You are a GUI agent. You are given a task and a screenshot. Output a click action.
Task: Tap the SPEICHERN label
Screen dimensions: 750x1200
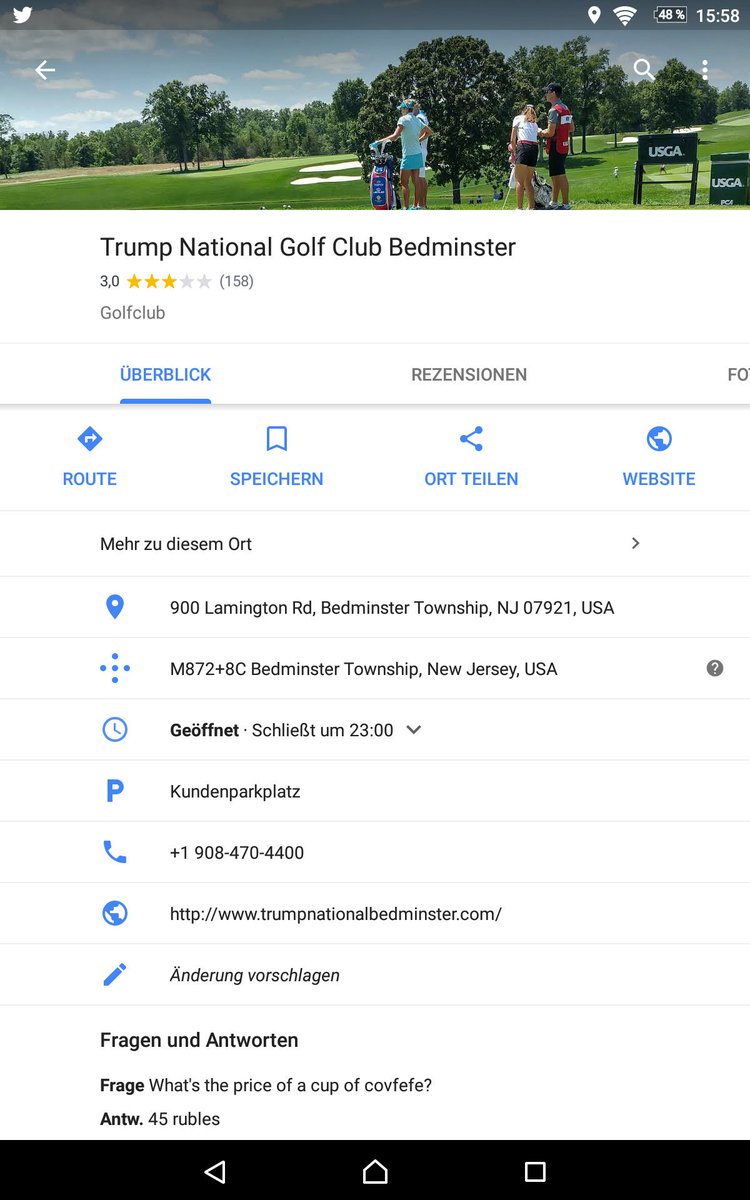276,479
